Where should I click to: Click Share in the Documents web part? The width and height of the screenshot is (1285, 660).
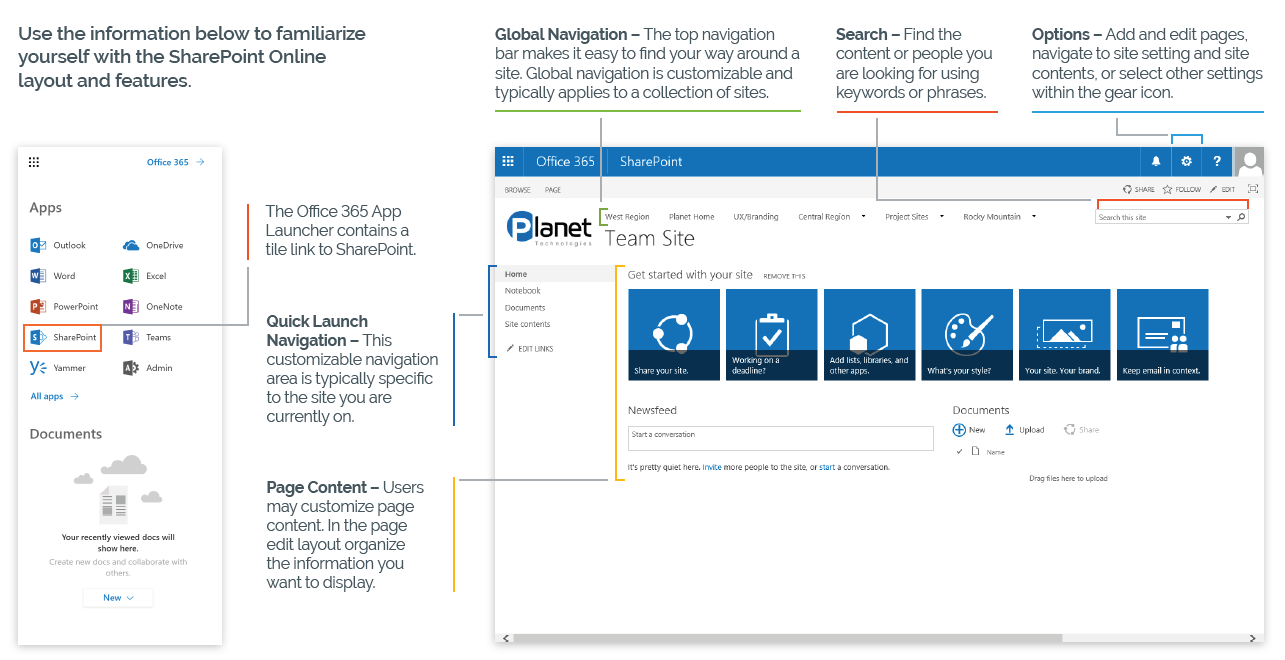[x=1081, y=430]
